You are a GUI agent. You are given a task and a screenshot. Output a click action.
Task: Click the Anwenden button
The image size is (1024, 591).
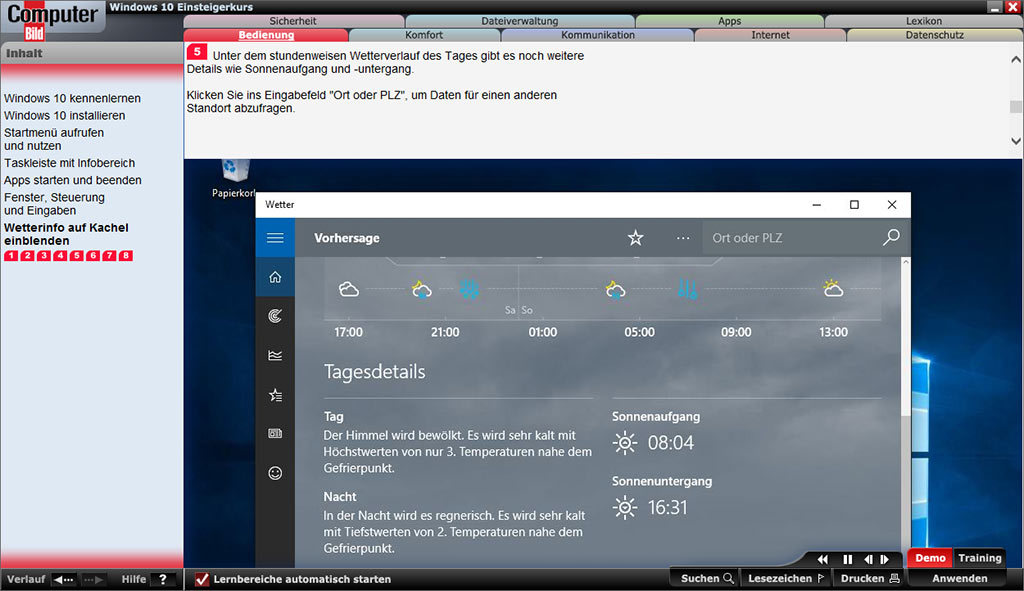click(x=959, y=579)
